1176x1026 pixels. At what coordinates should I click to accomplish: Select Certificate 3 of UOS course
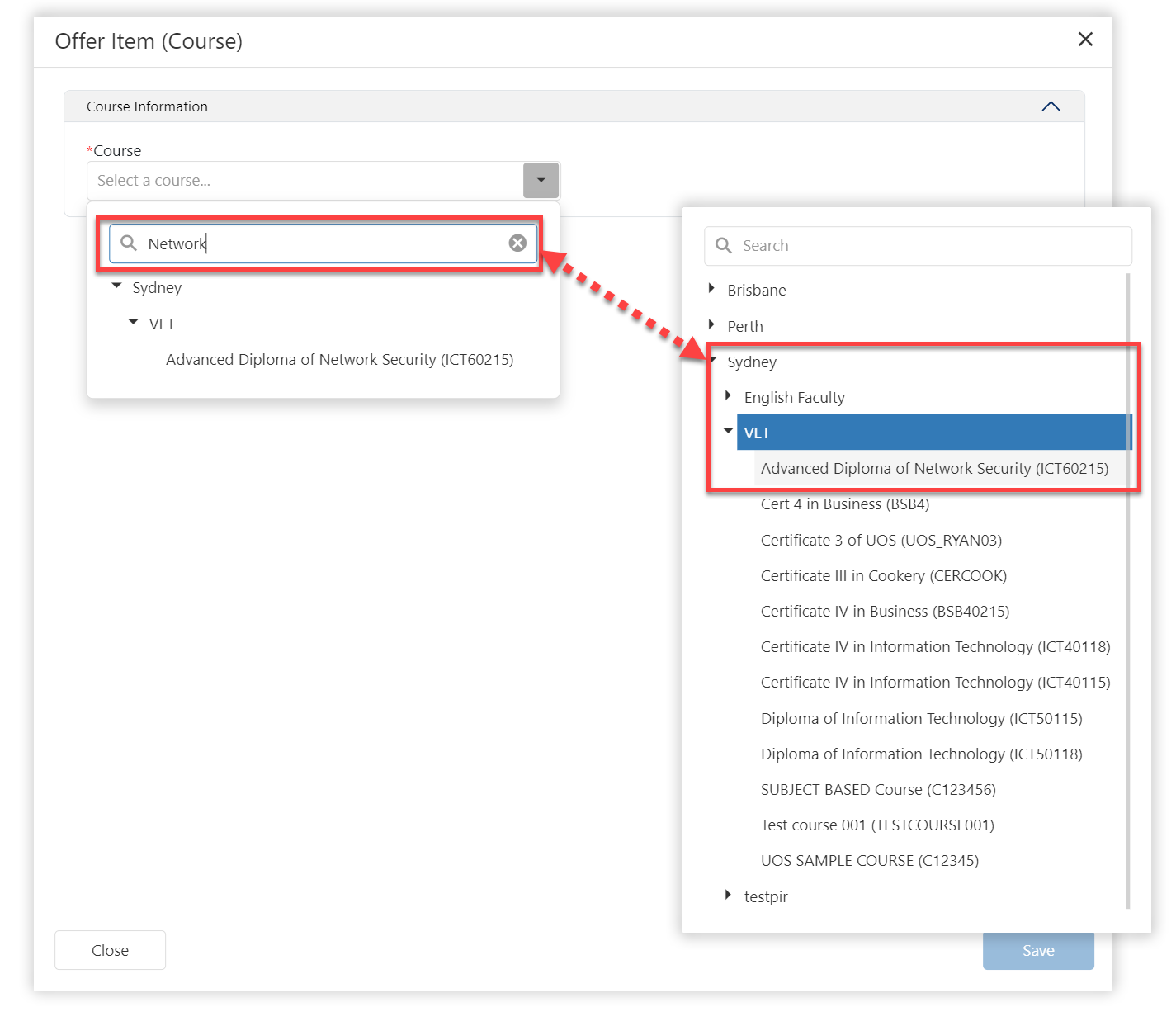pos(881,541)
